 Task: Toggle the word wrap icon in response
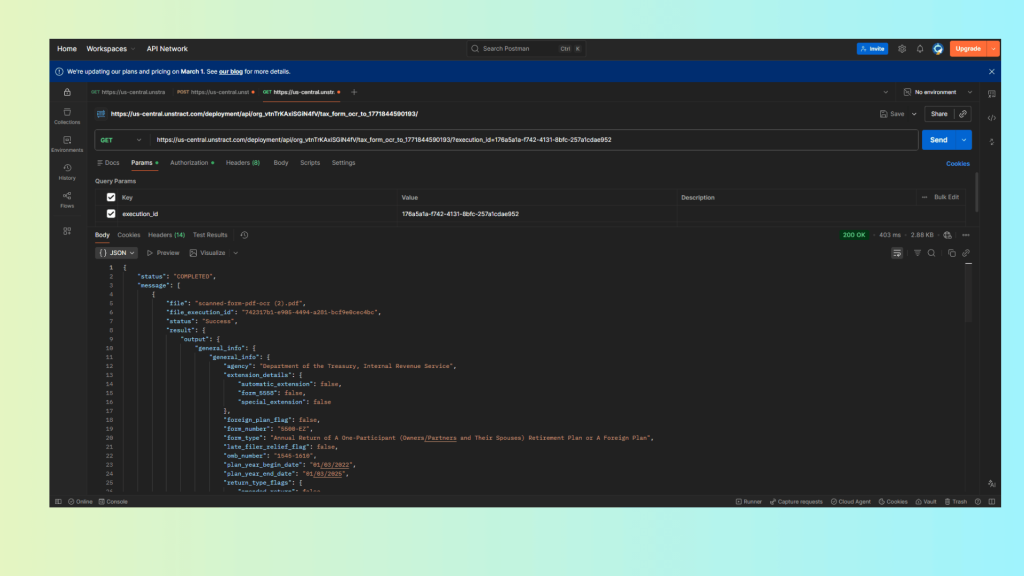click(897, 253)
